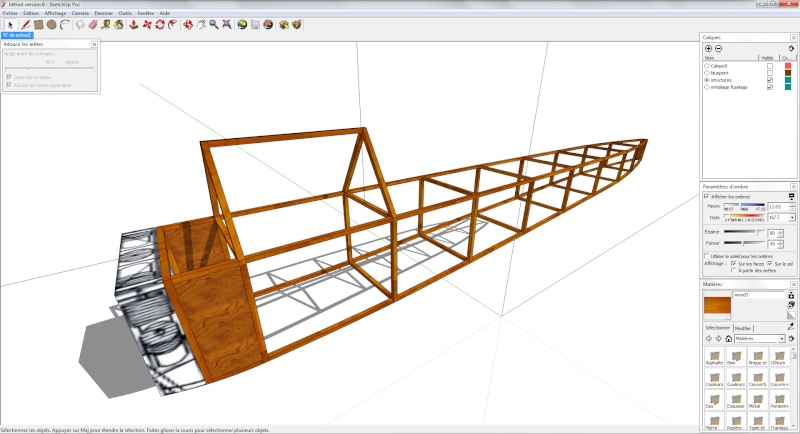Select the Arc drawing tool
This screenshot has height=434, width=800.
coord(65,24)
